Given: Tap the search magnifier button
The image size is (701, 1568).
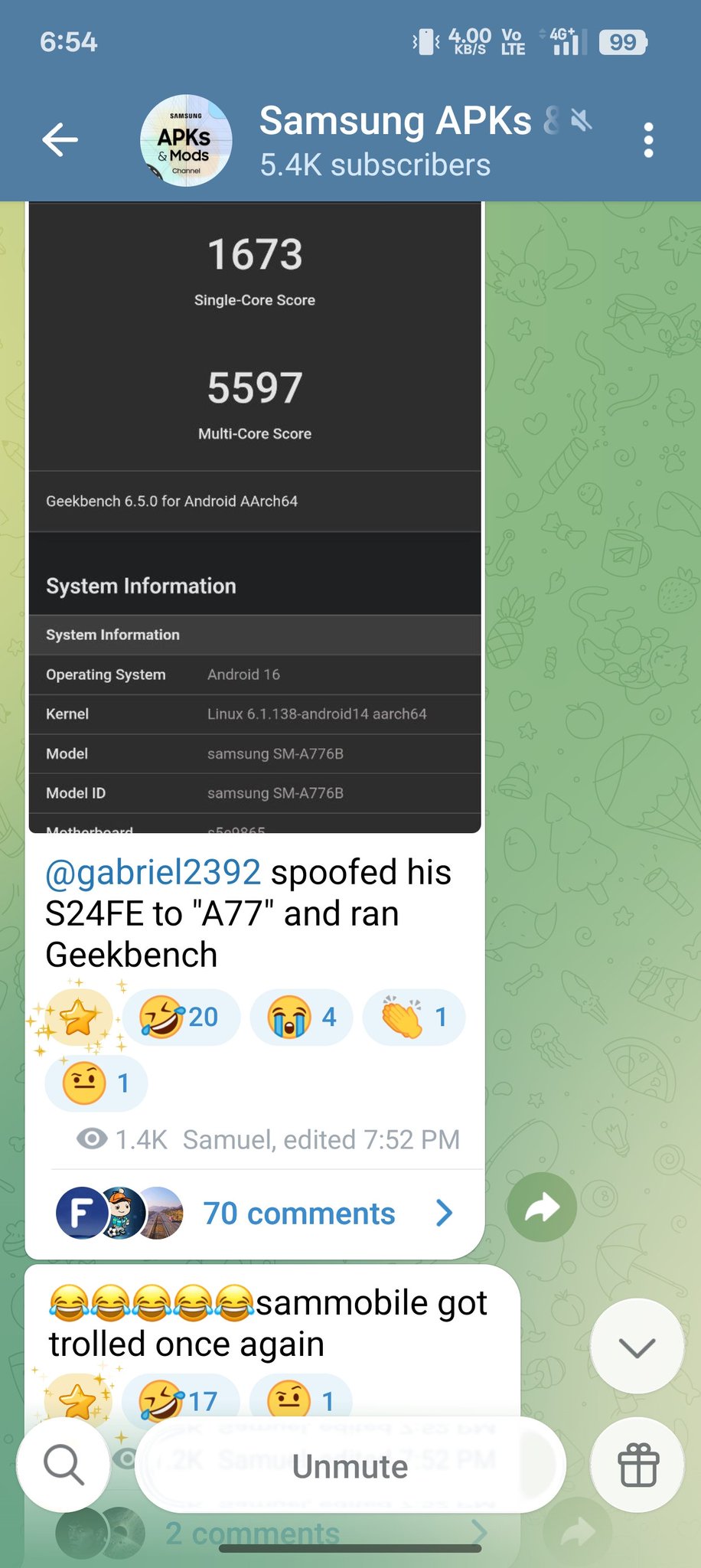Looking at the screenshot, I should click(63, 1465).
